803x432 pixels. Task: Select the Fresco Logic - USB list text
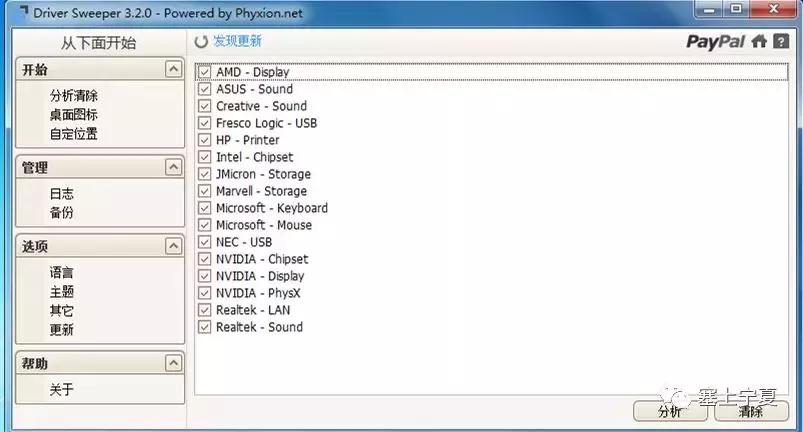click(x=266, y=123)
